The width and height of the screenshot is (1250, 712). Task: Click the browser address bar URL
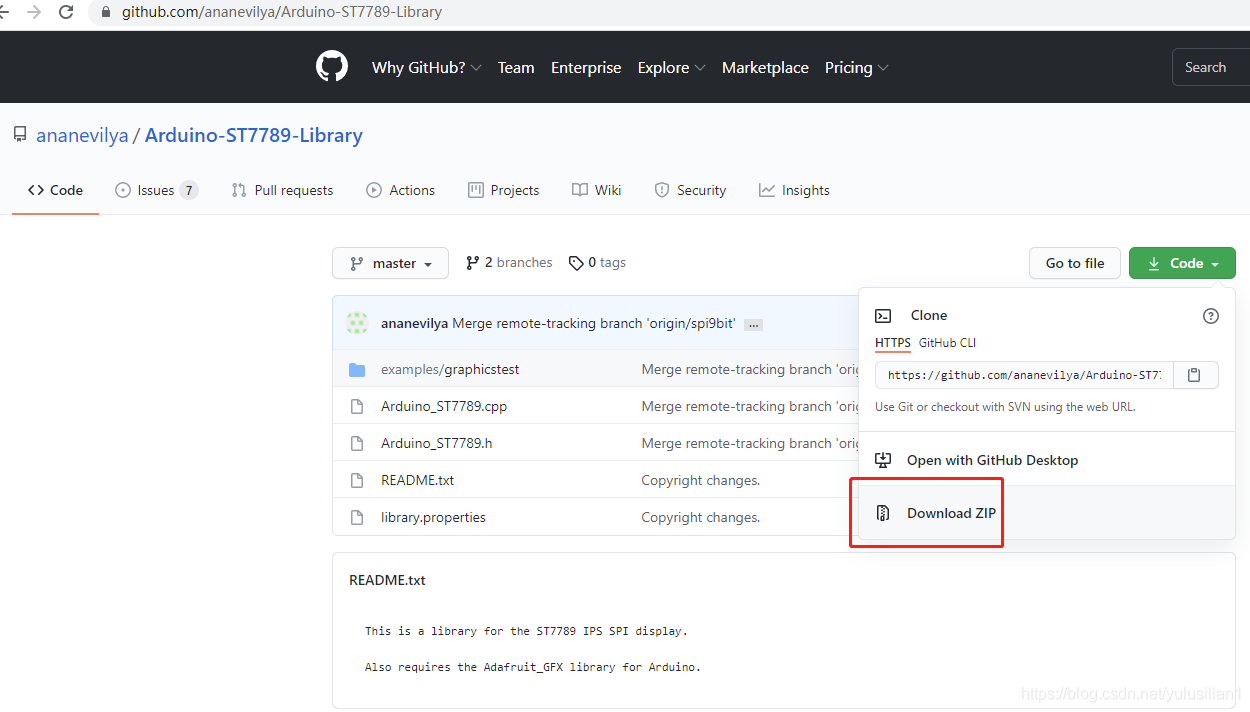click(282, 12)
